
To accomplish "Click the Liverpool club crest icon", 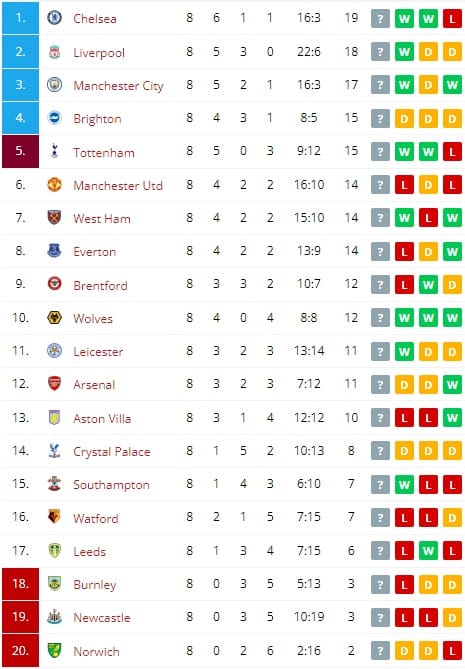I will (x=54, y=52).
